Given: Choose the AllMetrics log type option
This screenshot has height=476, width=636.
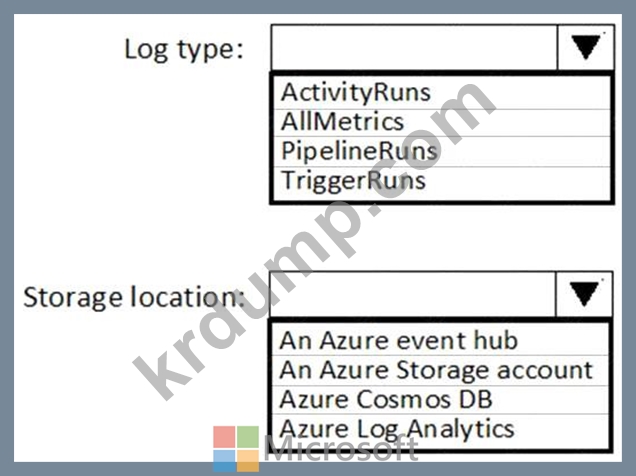Looking at the screenshot, I should 442,122.
